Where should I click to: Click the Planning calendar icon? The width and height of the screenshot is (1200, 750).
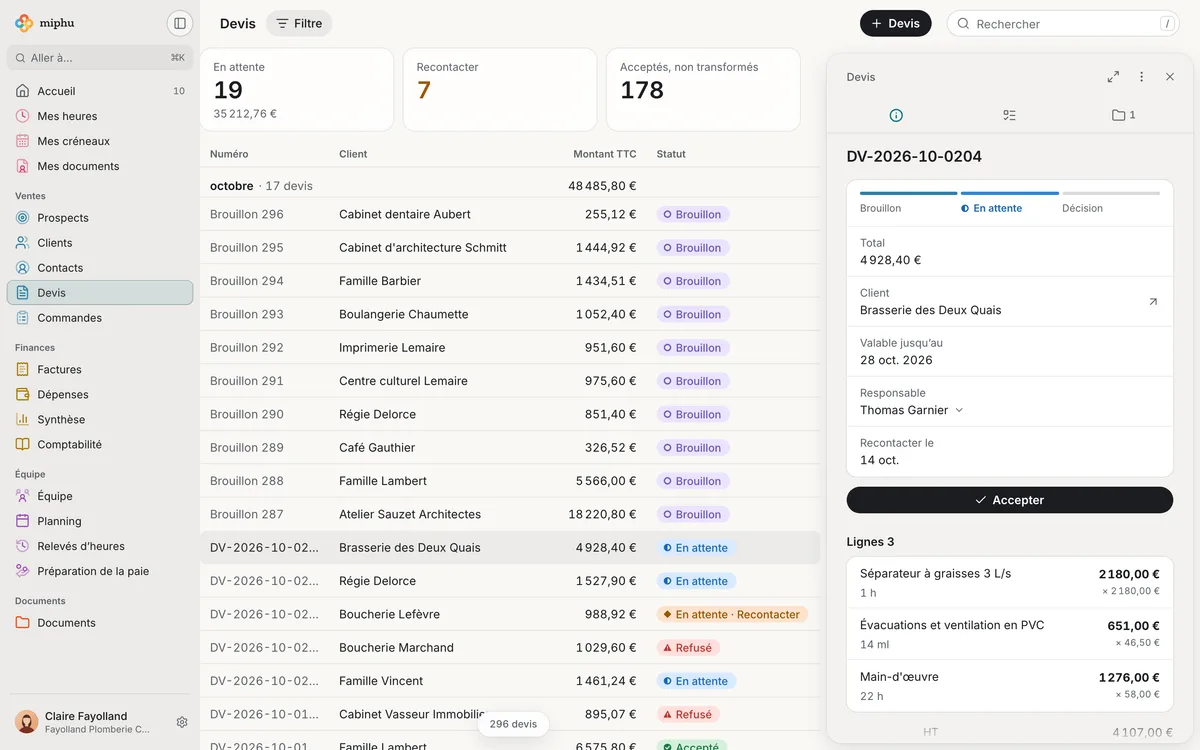coord(23,521)
